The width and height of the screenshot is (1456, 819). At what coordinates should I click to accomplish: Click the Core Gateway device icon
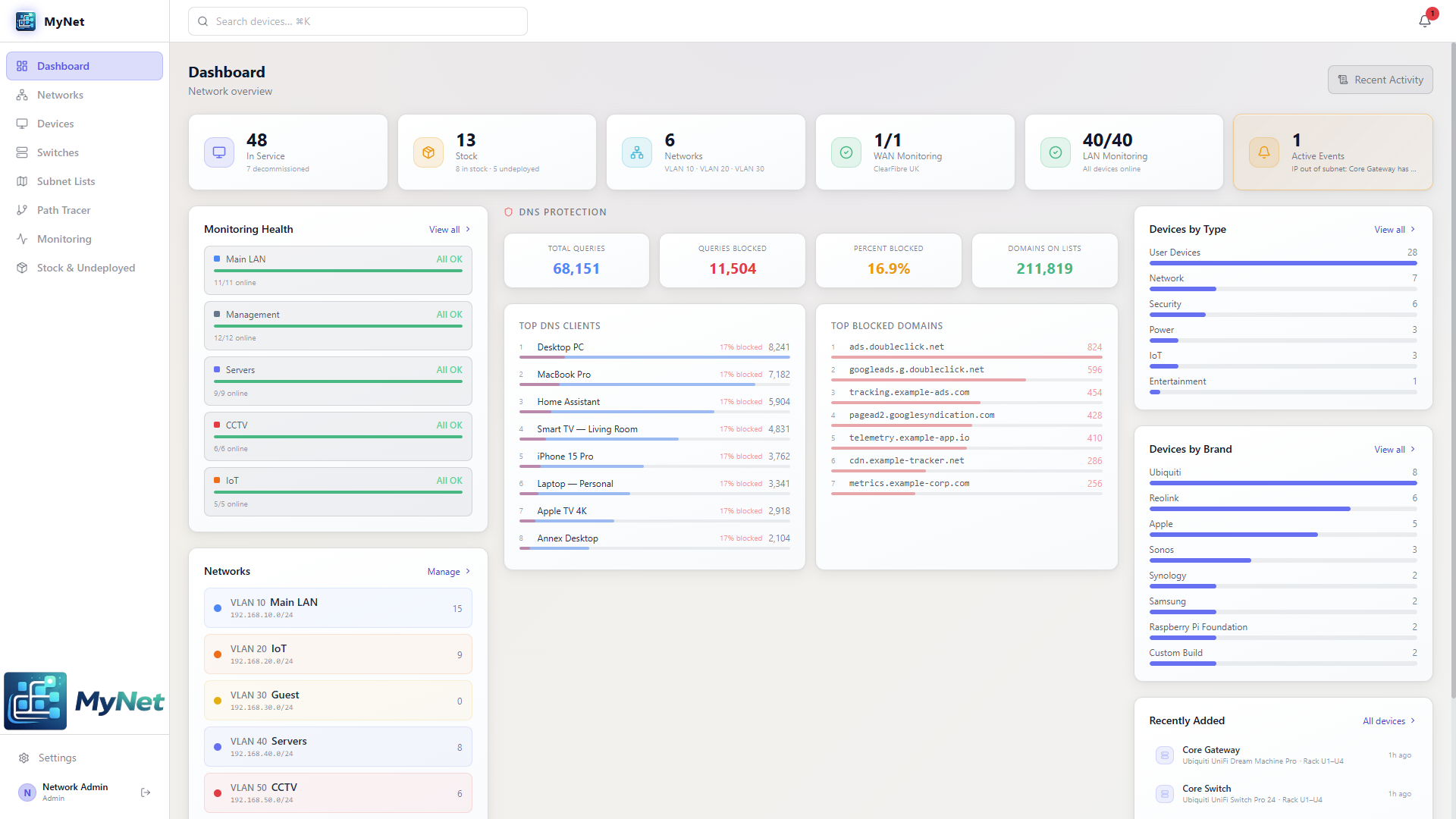(1165, 755)
